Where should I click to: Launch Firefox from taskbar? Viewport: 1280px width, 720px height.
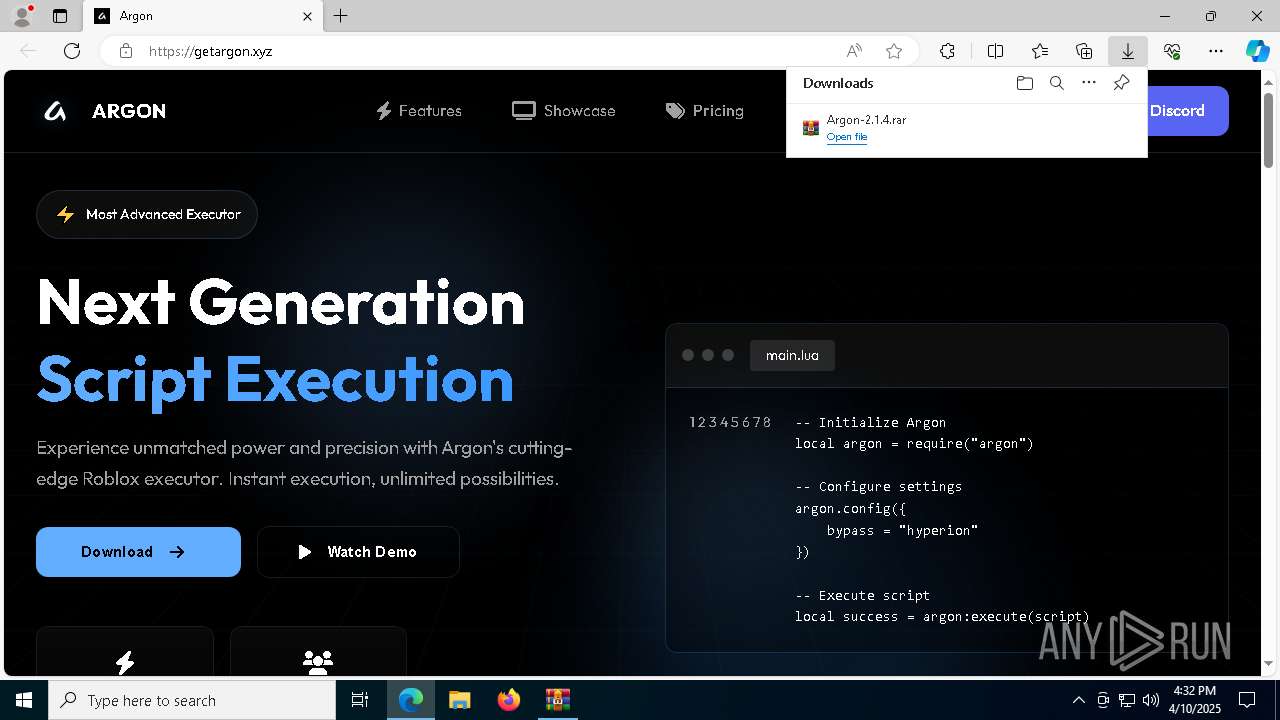click(509, 700)
